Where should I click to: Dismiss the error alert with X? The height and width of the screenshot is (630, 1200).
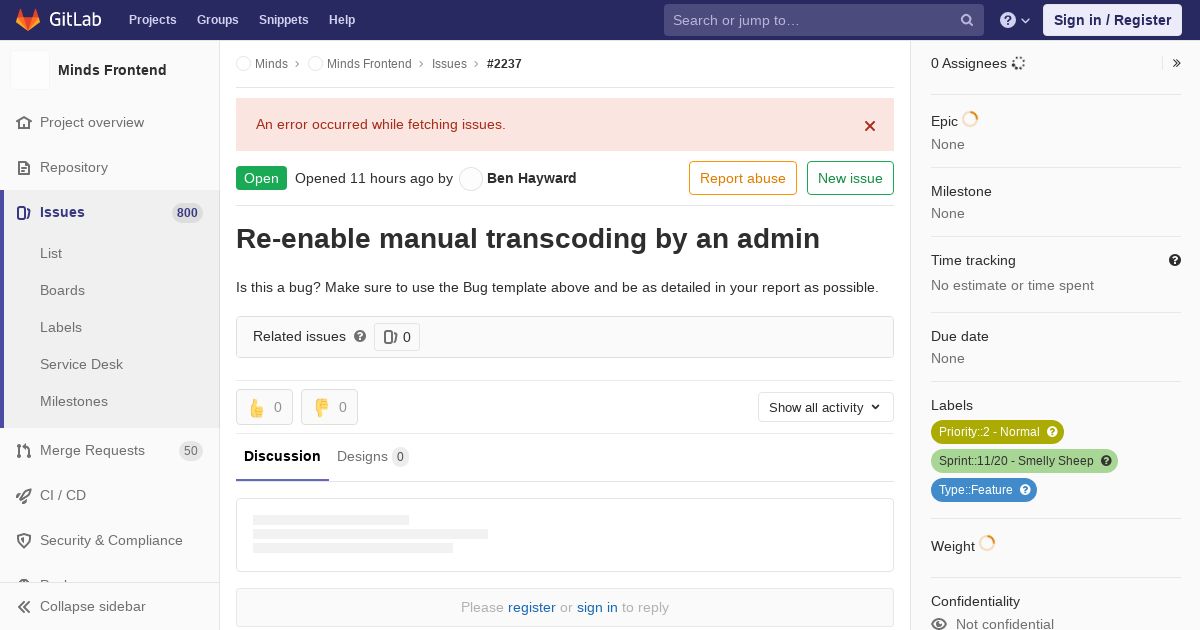(x=870, y=126)
